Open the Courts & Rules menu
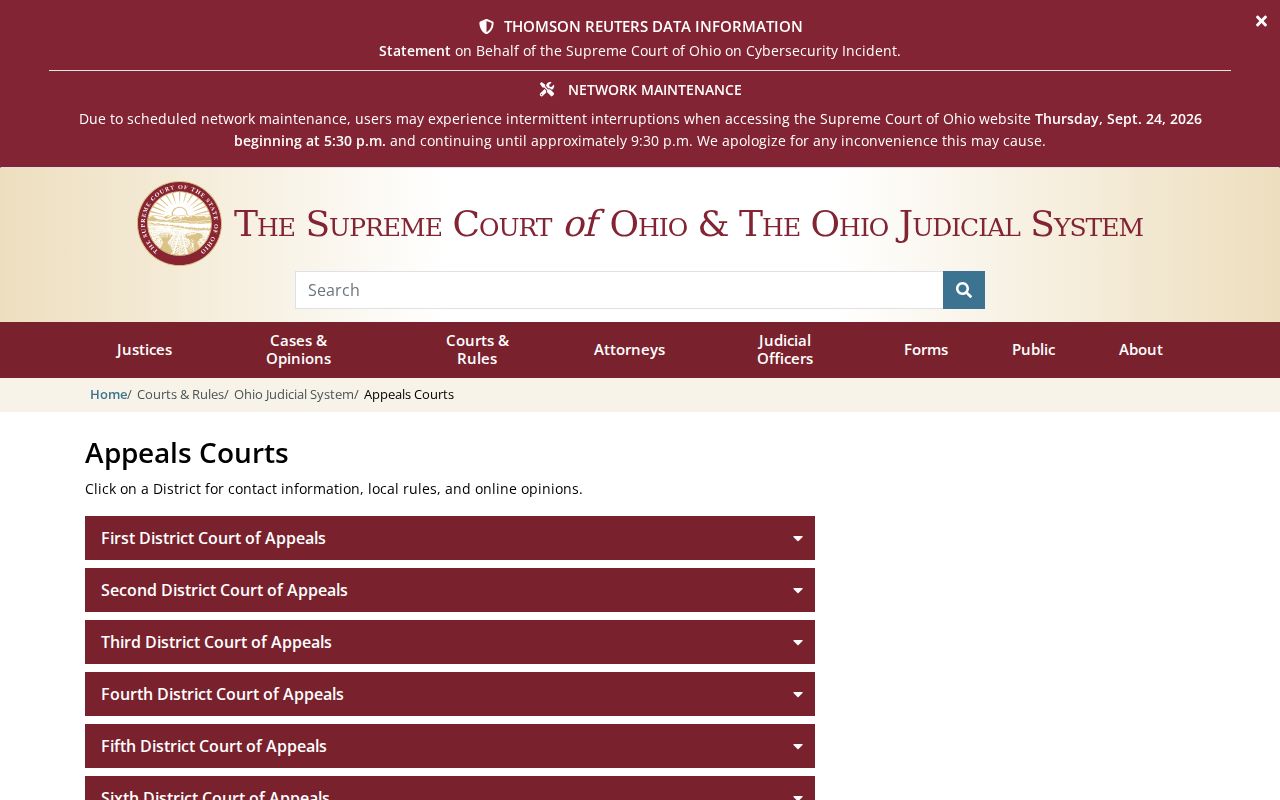 477,350
